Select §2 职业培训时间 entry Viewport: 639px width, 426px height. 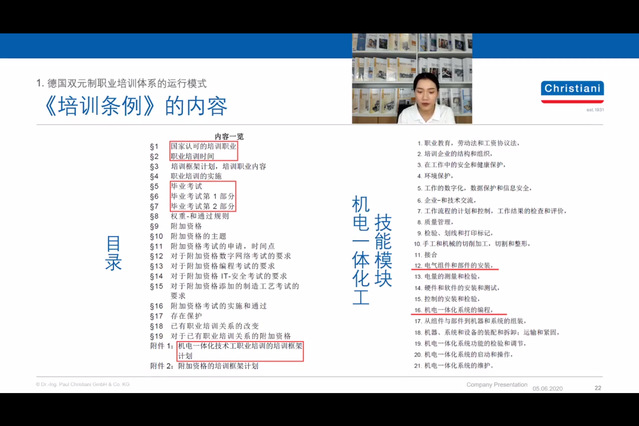[182, 156]
